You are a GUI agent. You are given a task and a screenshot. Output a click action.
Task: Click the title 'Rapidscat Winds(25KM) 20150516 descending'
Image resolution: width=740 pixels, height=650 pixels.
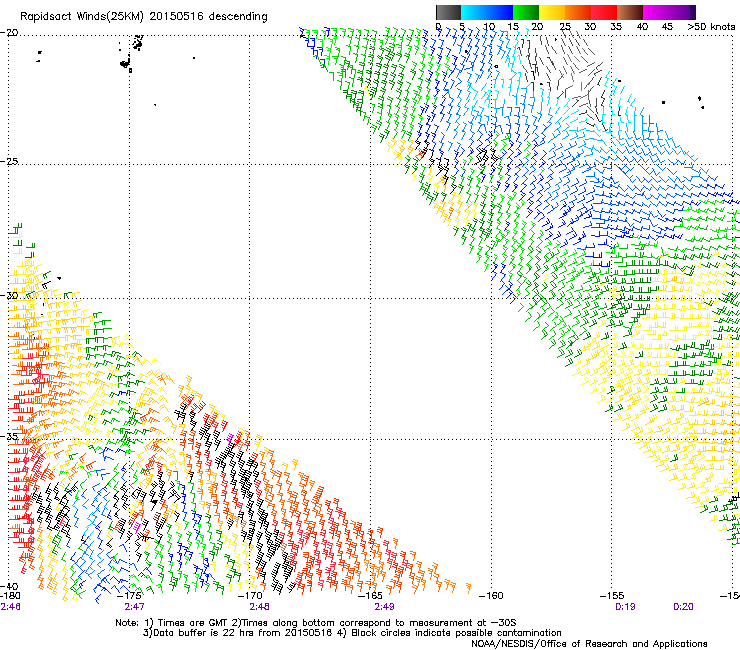tap(143, 17)
